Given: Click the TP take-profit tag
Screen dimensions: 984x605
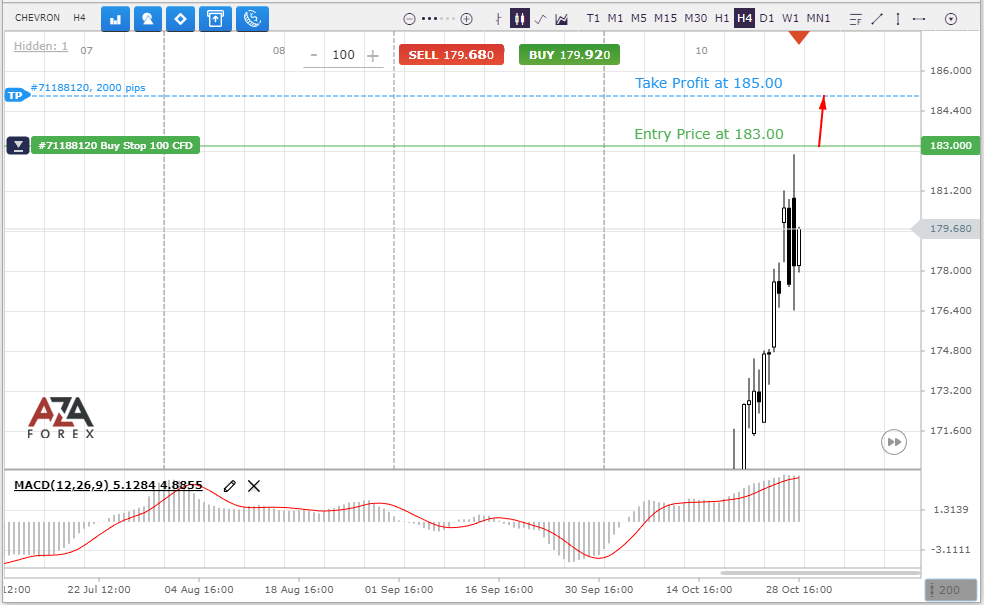Looking at the screenshot, I should 16,95.
